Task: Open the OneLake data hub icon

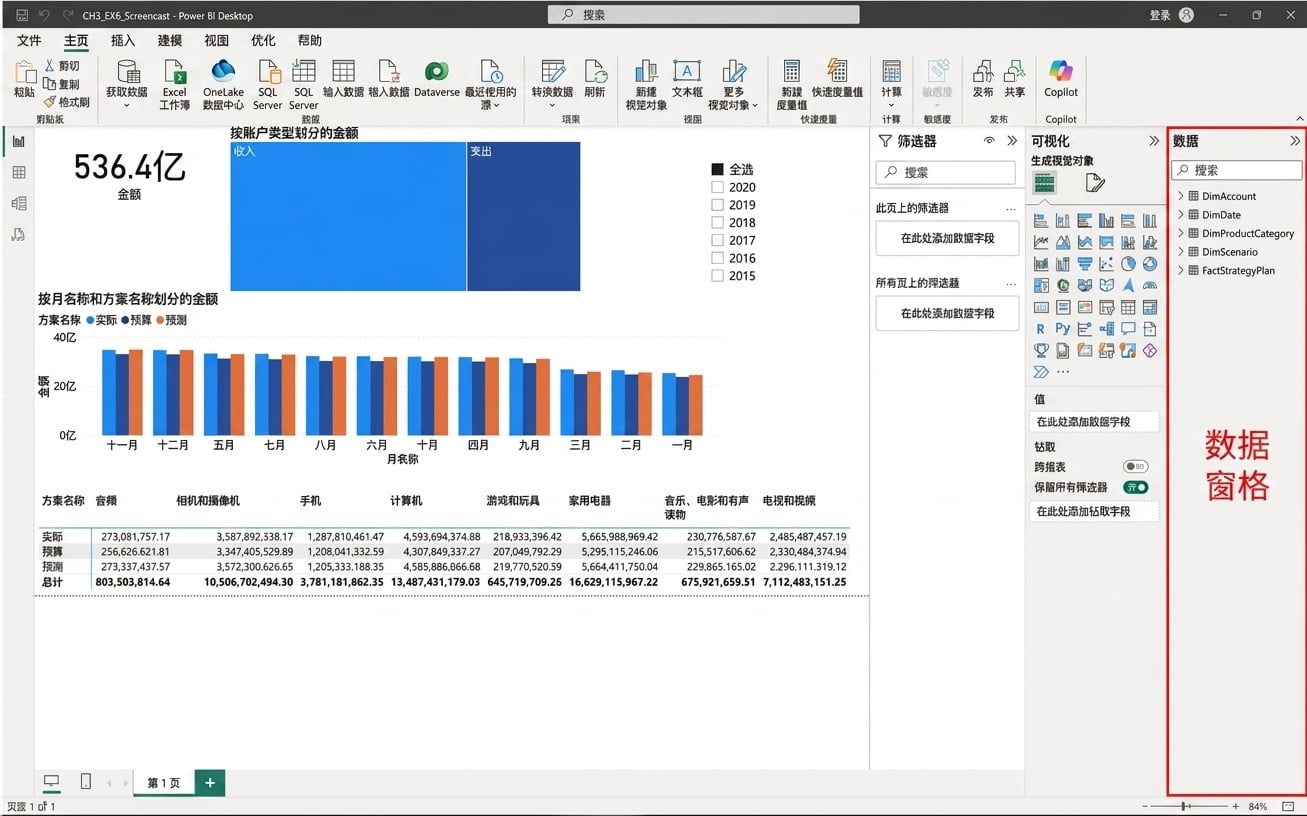Action: coord(223,71)
